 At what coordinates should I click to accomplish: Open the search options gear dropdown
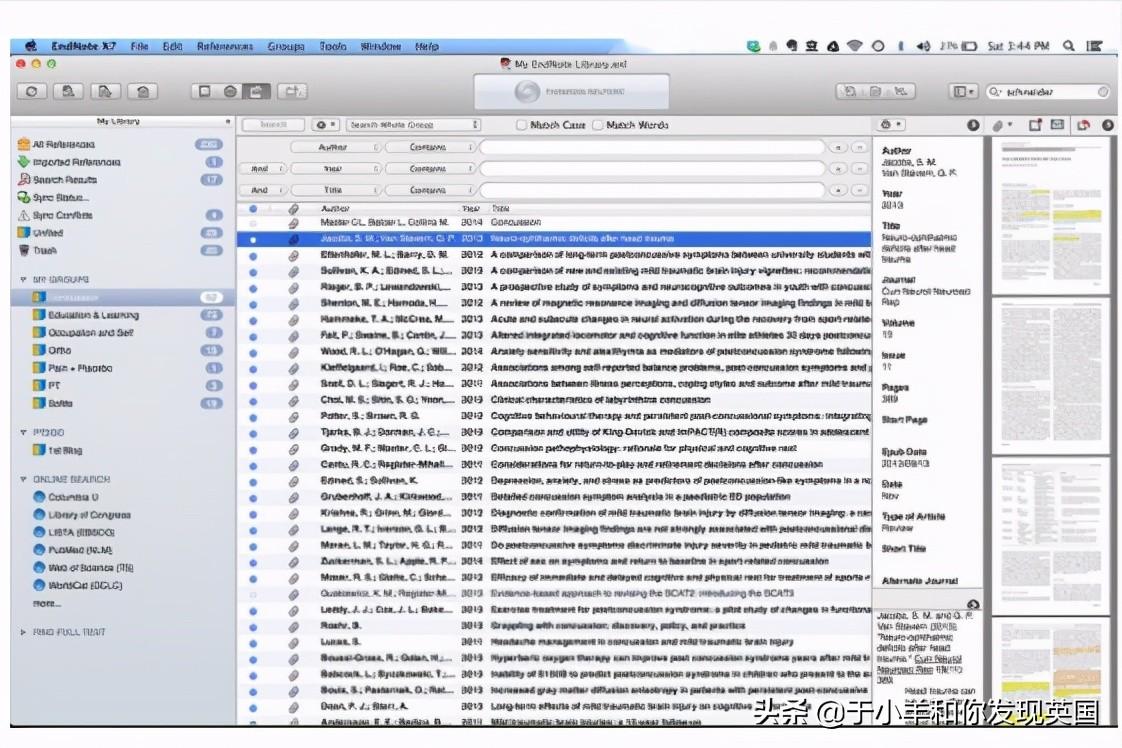coord(325,125)
